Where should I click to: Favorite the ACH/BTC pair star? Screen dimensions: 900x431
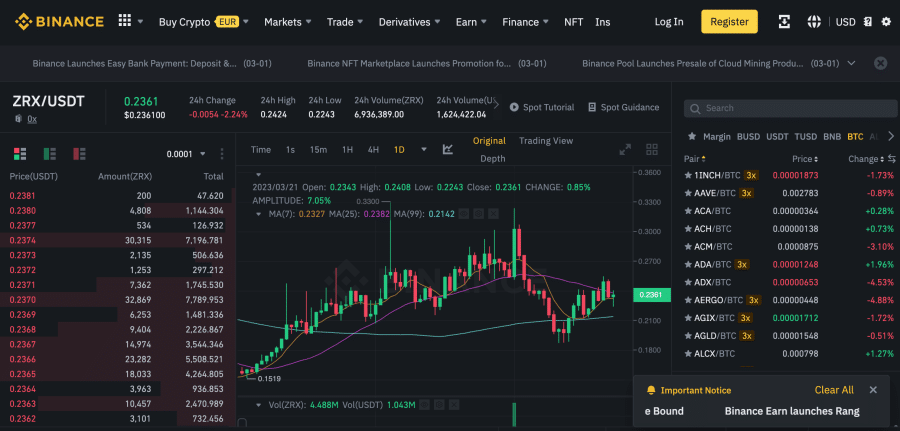[x=688, y=228]
